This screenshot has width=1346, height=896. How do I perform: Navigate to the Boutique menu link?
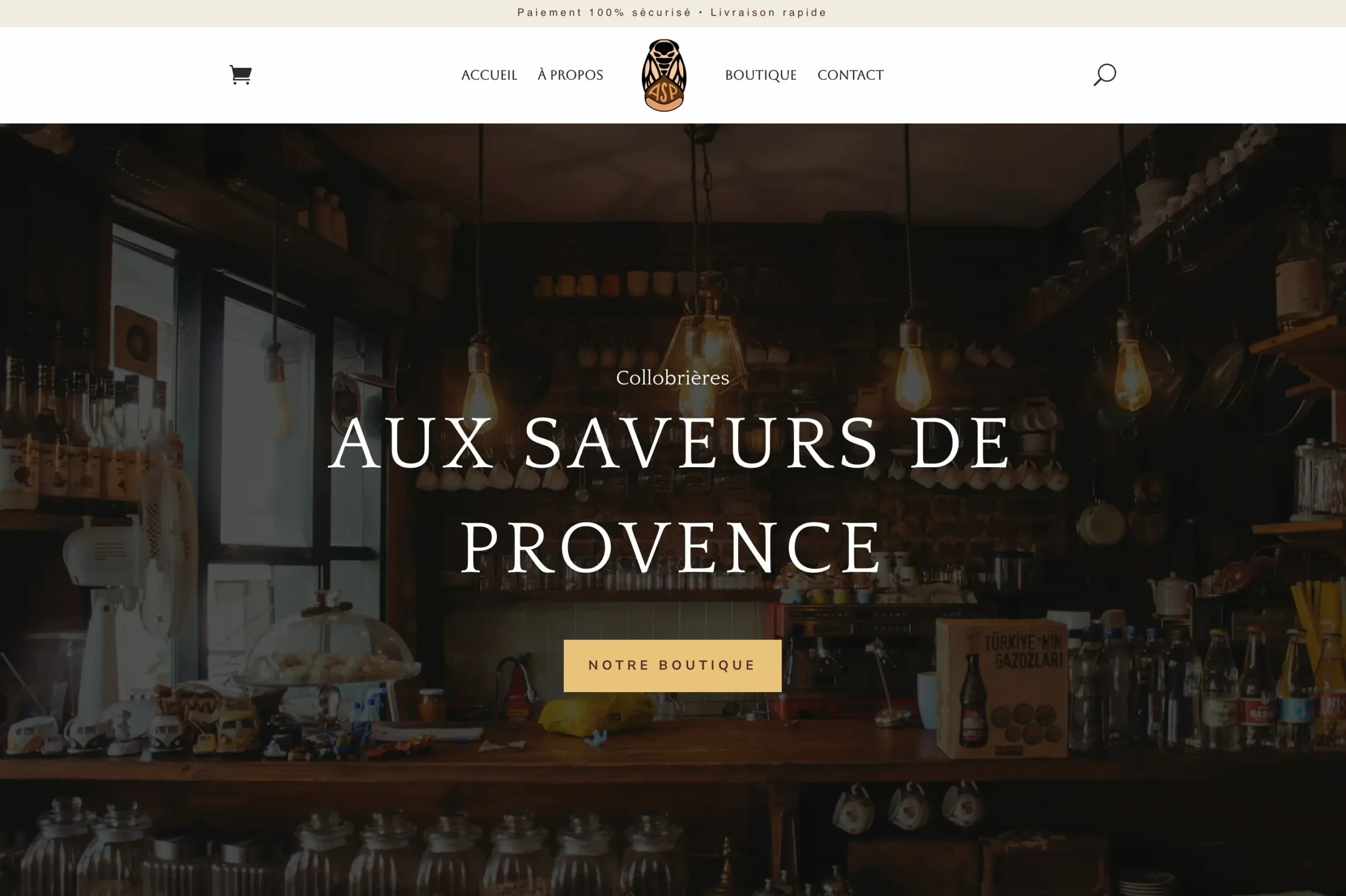(761, 76)
